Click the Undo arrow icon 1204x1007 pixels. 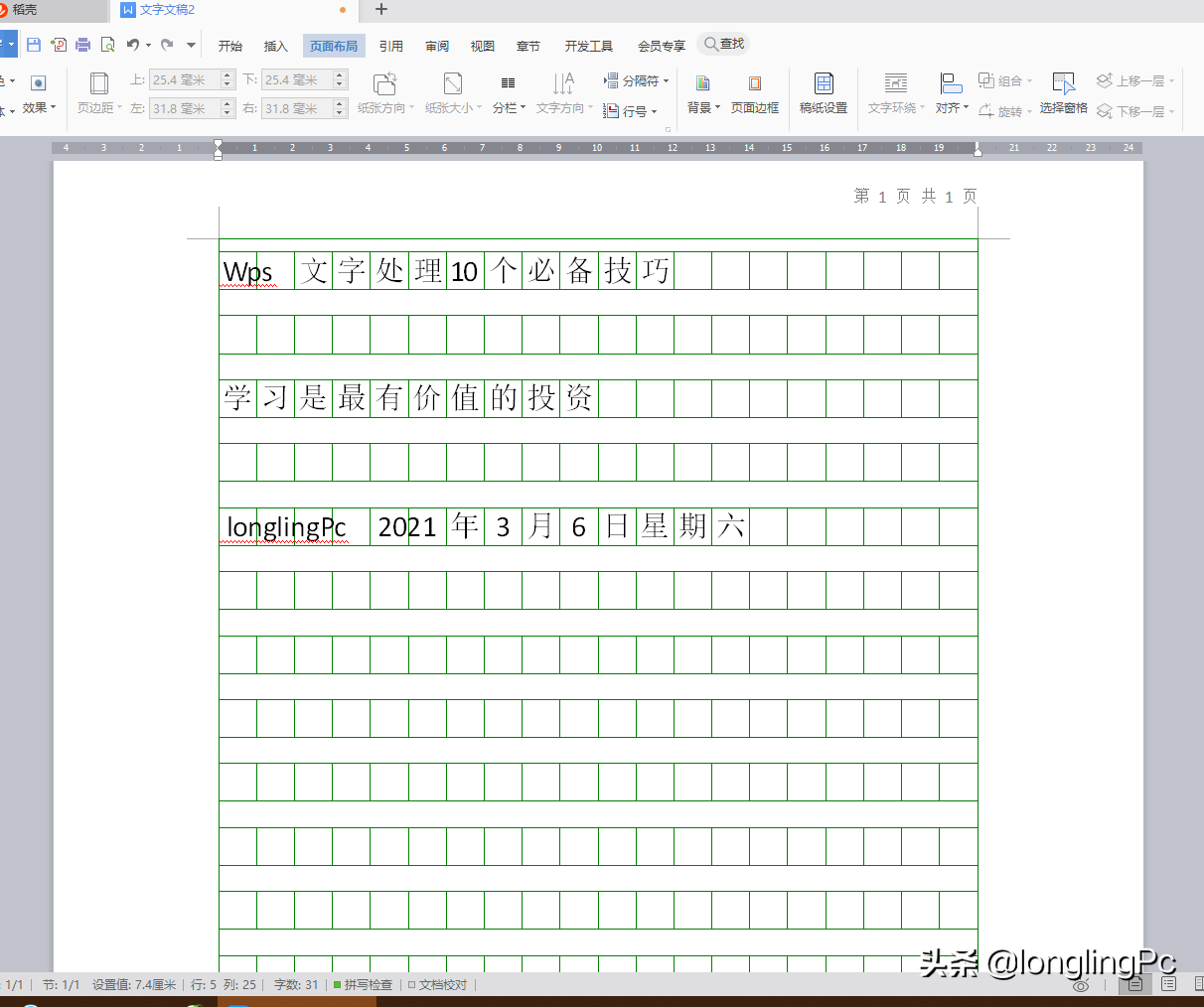133,45
